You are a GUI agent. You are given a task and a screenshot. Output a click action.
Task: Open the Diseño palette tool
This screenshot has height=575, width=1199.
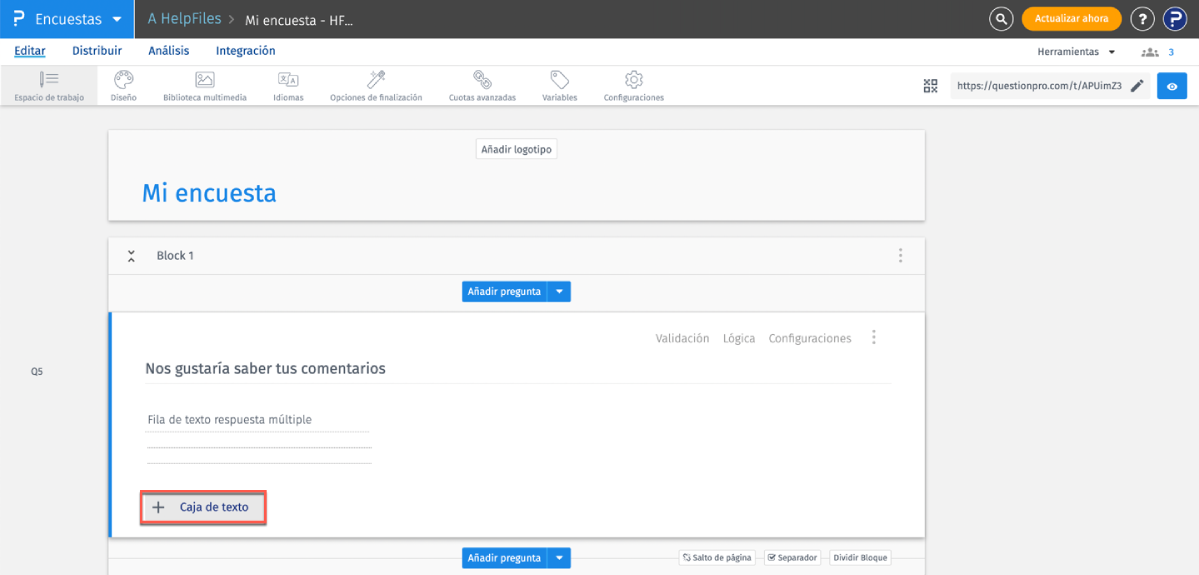pyautogui.click(x=124, y=86)
